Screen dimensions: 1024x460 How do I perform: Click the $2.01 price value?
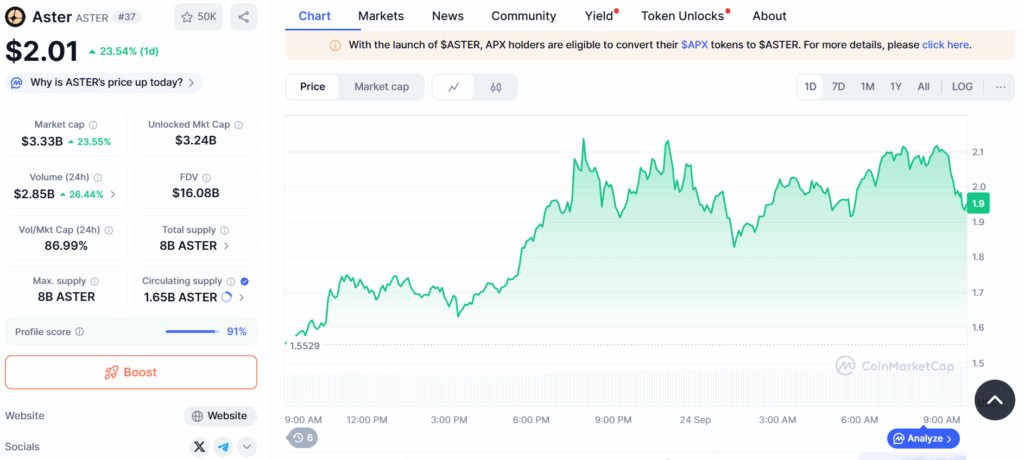pyautogui.click(x=42, y=52)
